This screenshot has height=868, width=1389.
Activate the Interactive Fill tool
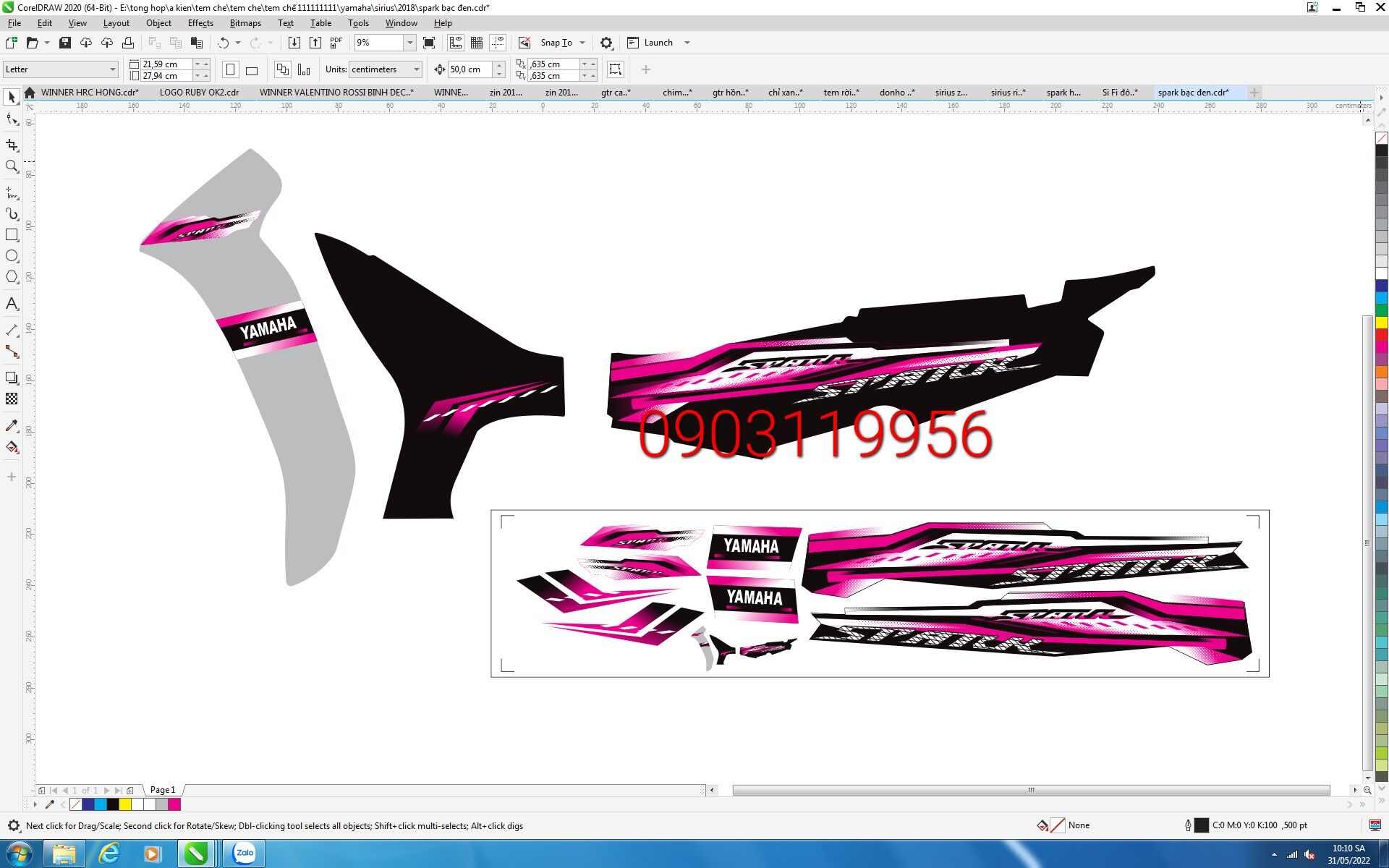coord(12,447)
